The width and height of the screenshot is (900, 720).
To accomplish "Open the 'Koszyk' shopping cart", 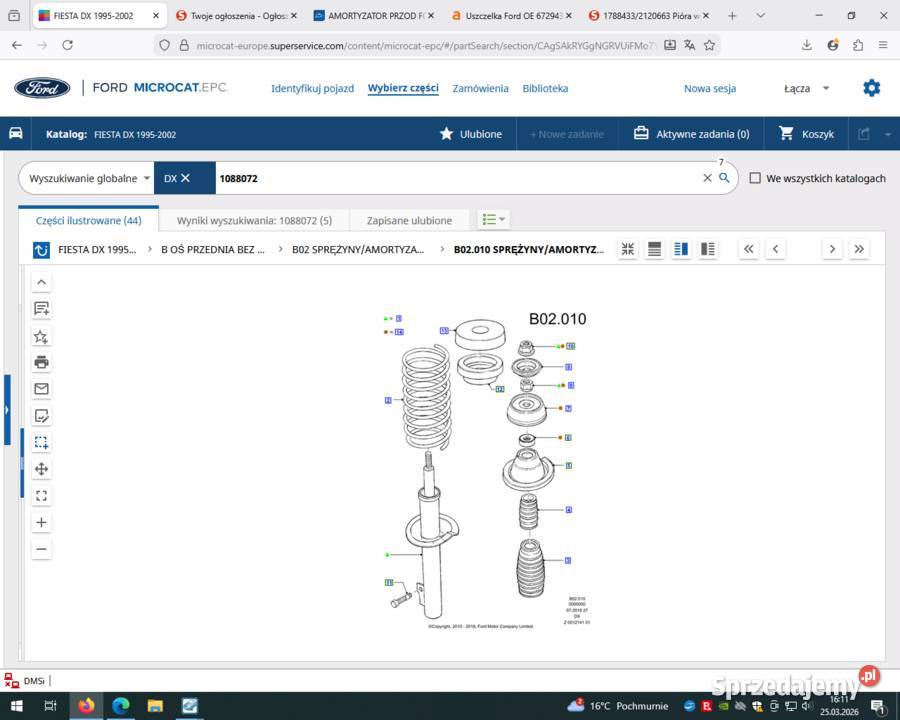I will click(806, 134).
